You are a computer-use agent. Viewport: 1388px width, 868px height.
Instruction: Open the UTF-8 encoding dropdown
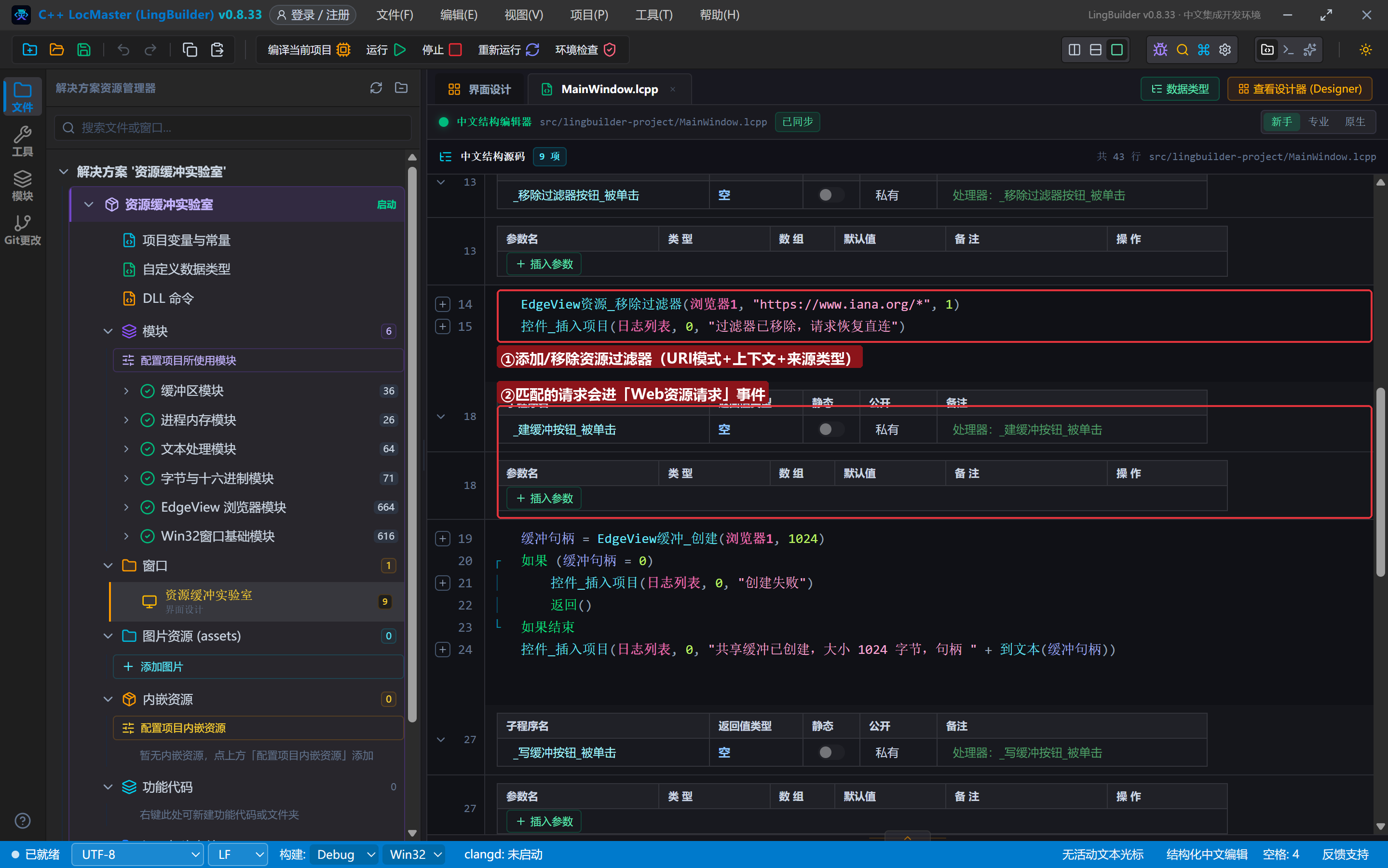pyautogui.click(x=138, y=854)
